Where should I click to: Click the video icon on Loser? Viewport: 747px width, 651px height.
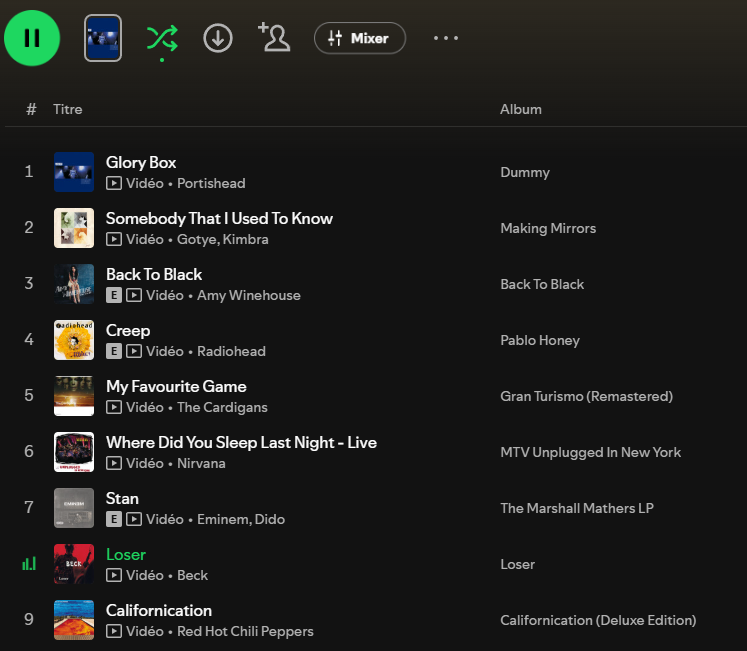click(114, 575)
